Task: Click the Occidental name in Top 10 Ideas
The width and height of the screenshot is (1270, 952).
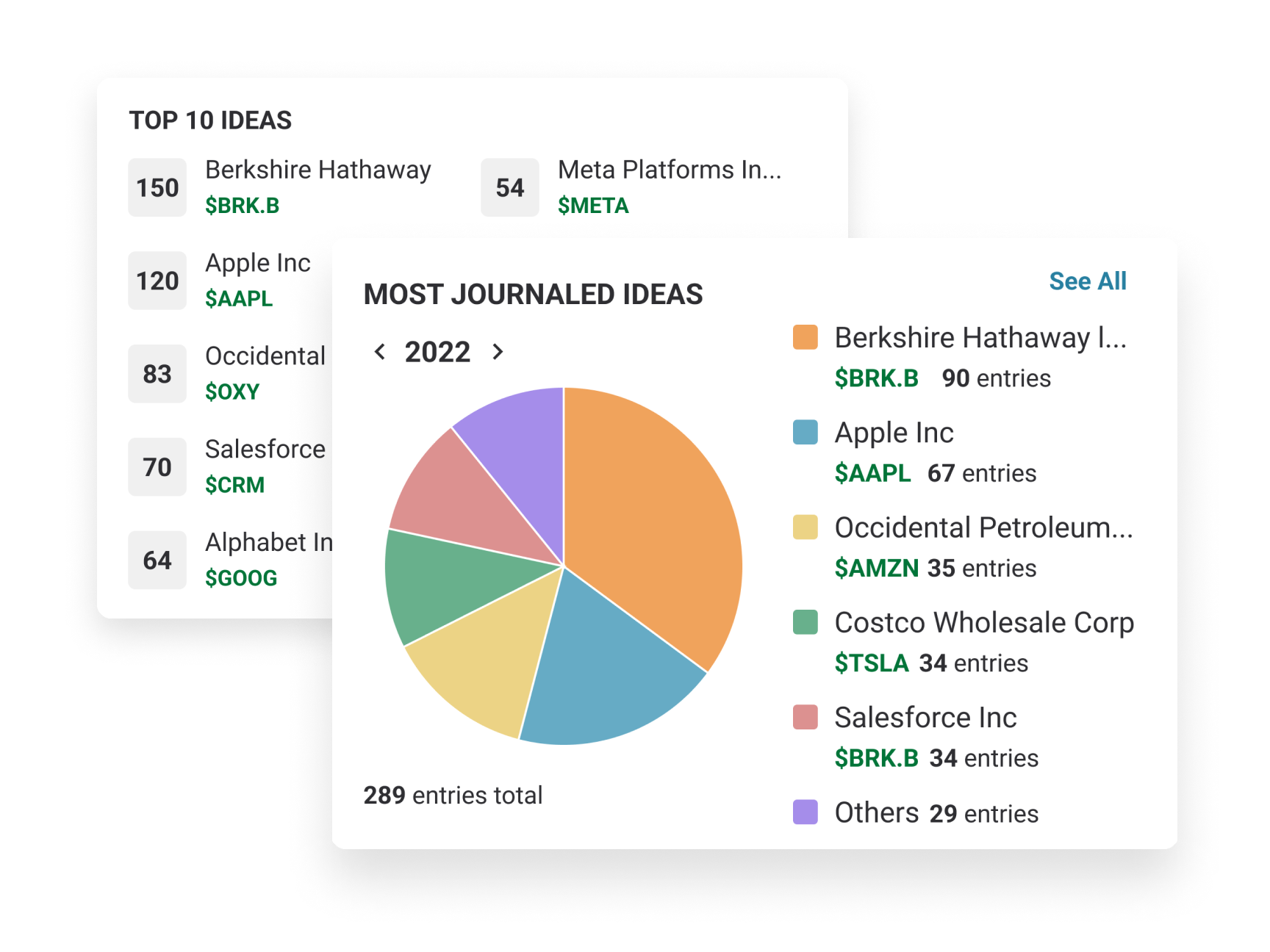Action: pos(265,356)
